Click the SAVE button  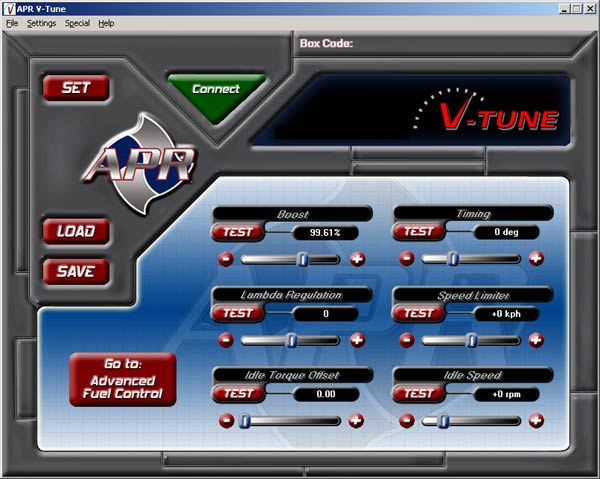pos(76,272)
